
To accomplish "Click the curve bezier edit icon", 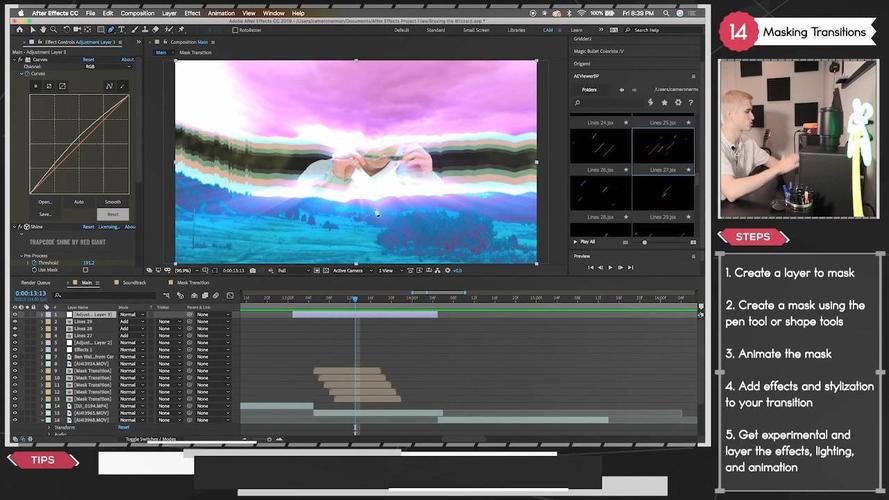I will click(109, 86).
